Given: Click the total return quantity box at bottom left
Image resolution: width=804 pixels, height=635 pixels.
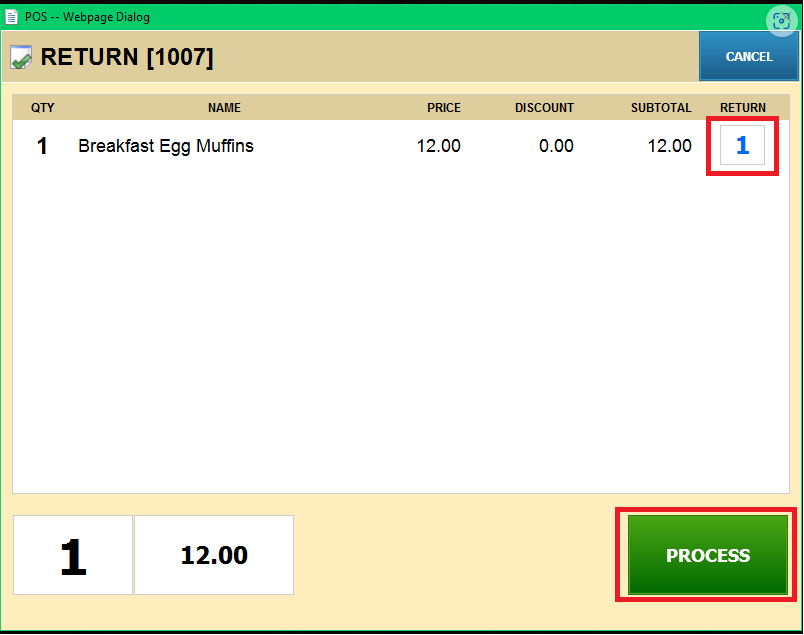Looking at the screenshot, I should [73, 556].
